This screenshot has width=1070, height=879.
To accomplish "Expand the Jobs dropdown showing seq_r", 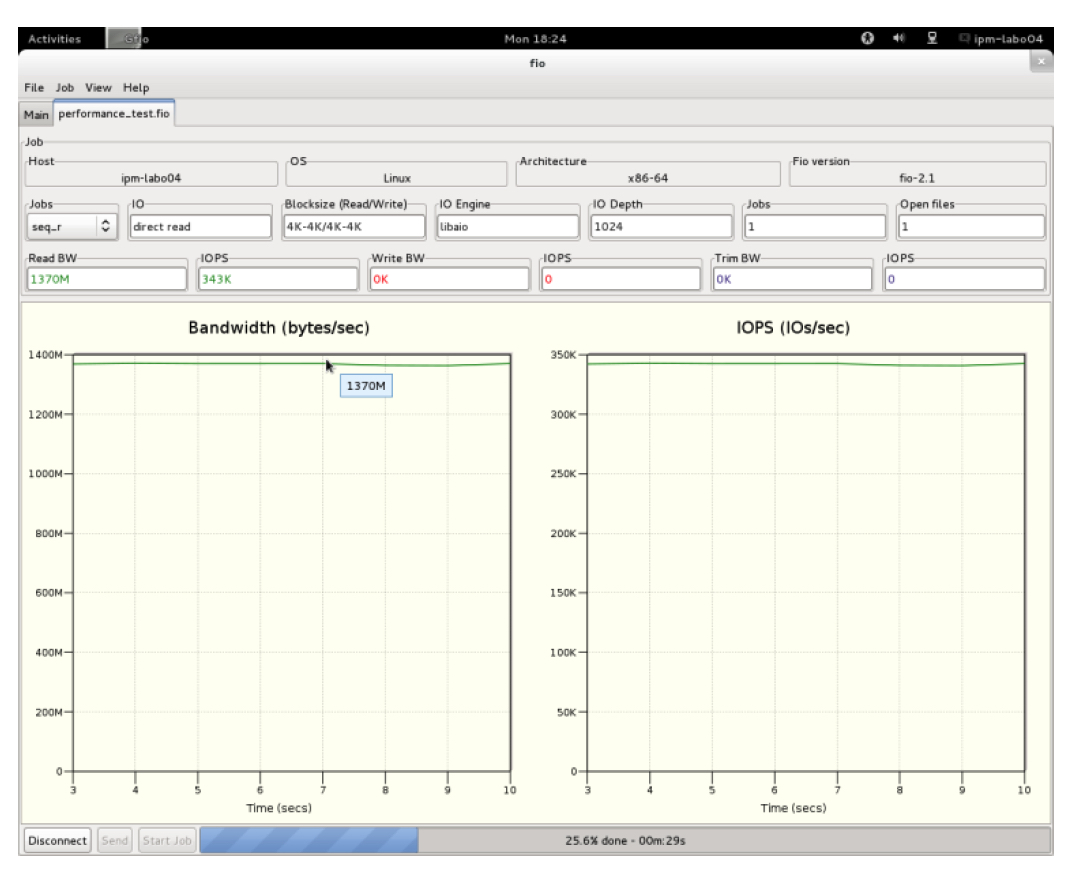I will tap(71, 227).
